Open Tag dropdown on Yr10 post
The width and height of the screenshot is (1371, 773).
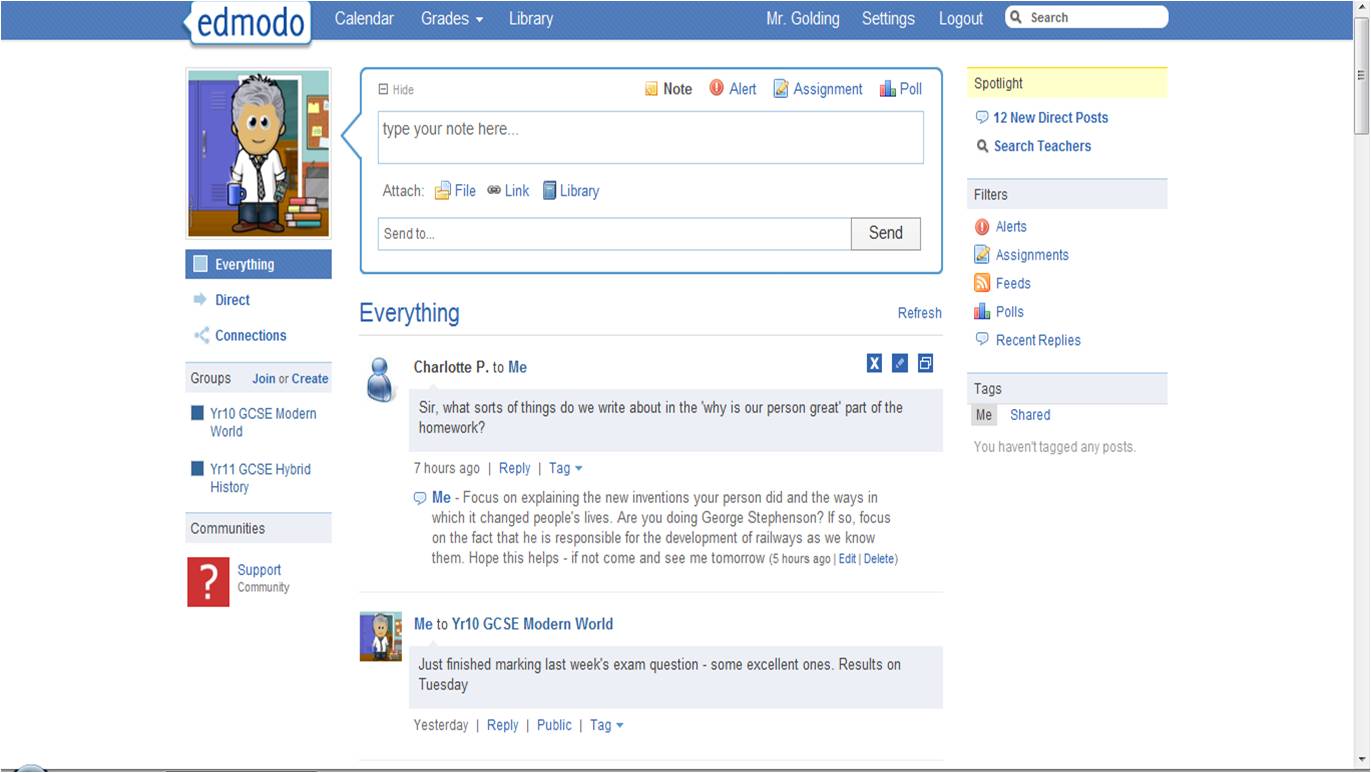tap(606, 725)
